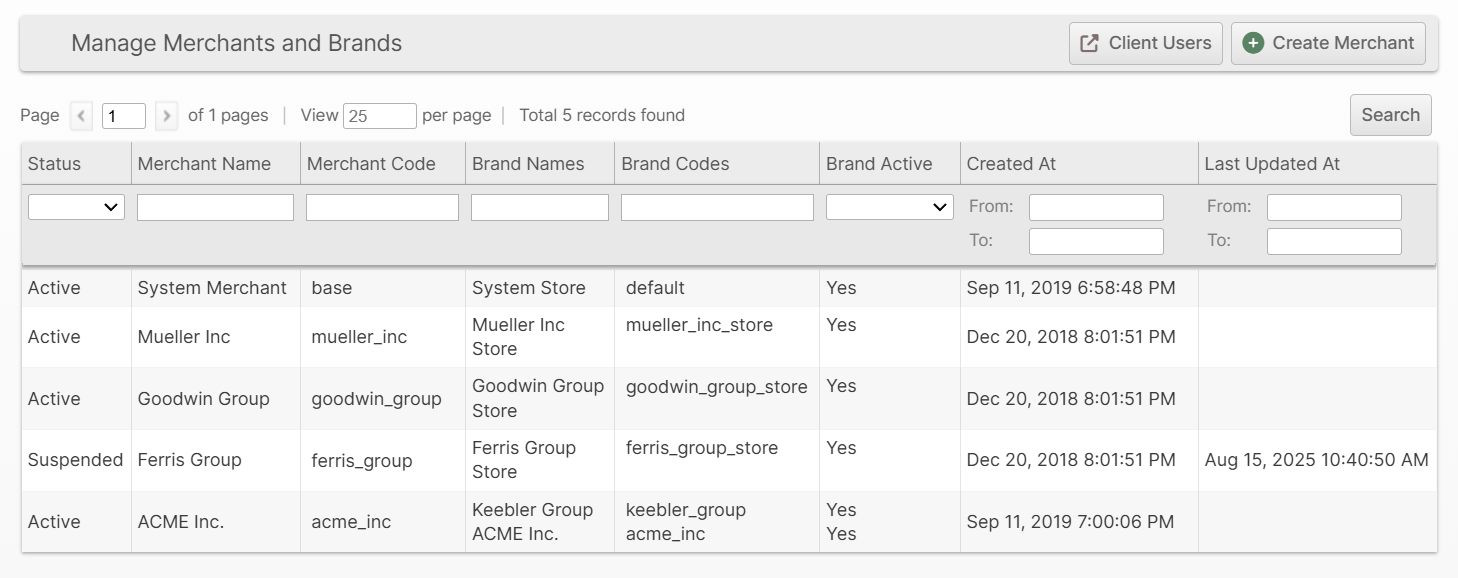Image resolution: width=1458 pixels, height=578 pixels.
Task: Focus the Merchant Code filter field
Action: (382, 207)
